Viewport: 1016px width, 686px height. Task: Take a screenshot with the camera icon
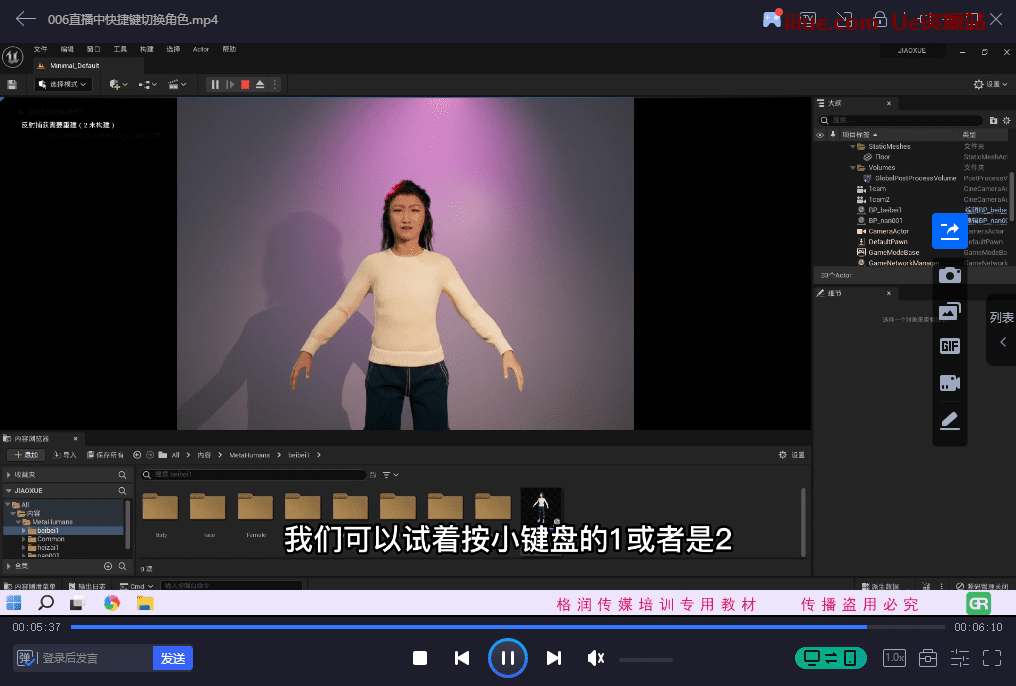click(x=949, y=275)
